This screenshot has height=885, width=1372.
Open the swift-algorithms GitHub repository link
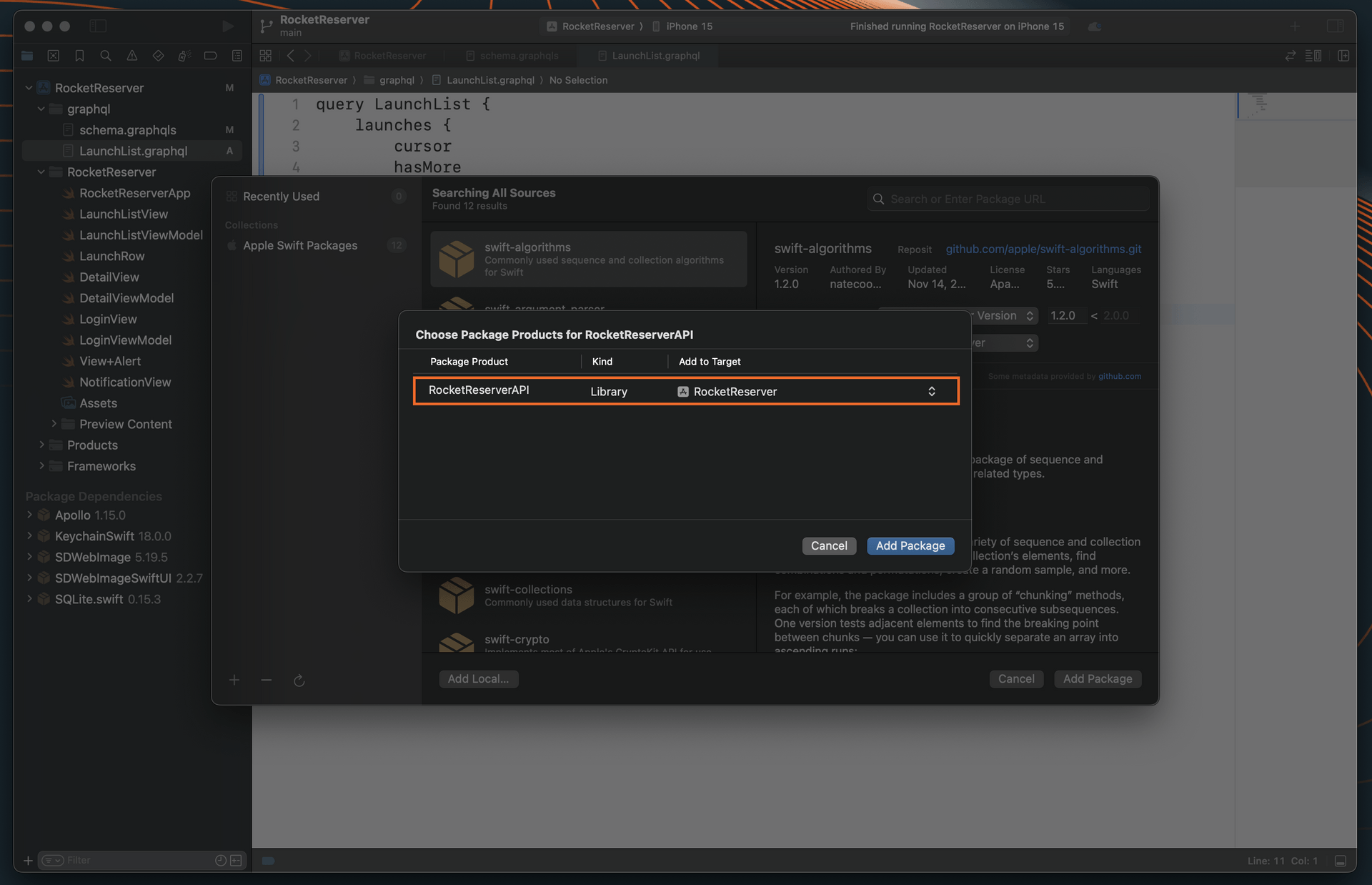pos(1043,249)
